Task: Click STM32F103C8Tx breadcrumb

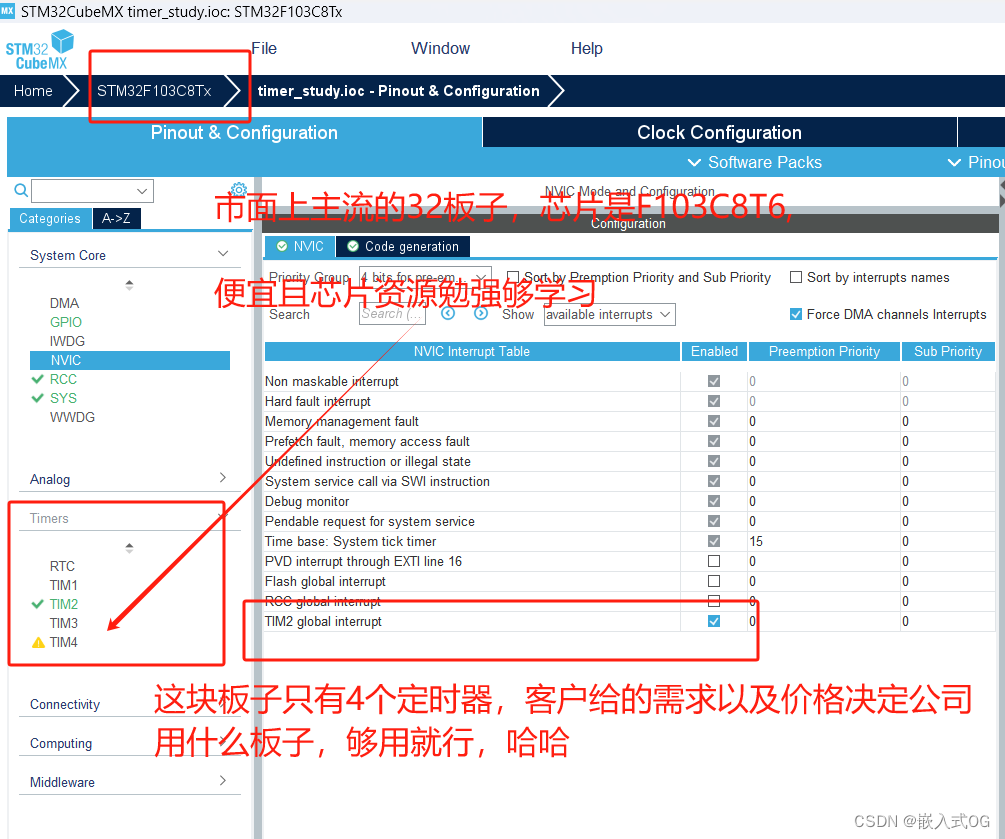Action: [x=154, y=91]
